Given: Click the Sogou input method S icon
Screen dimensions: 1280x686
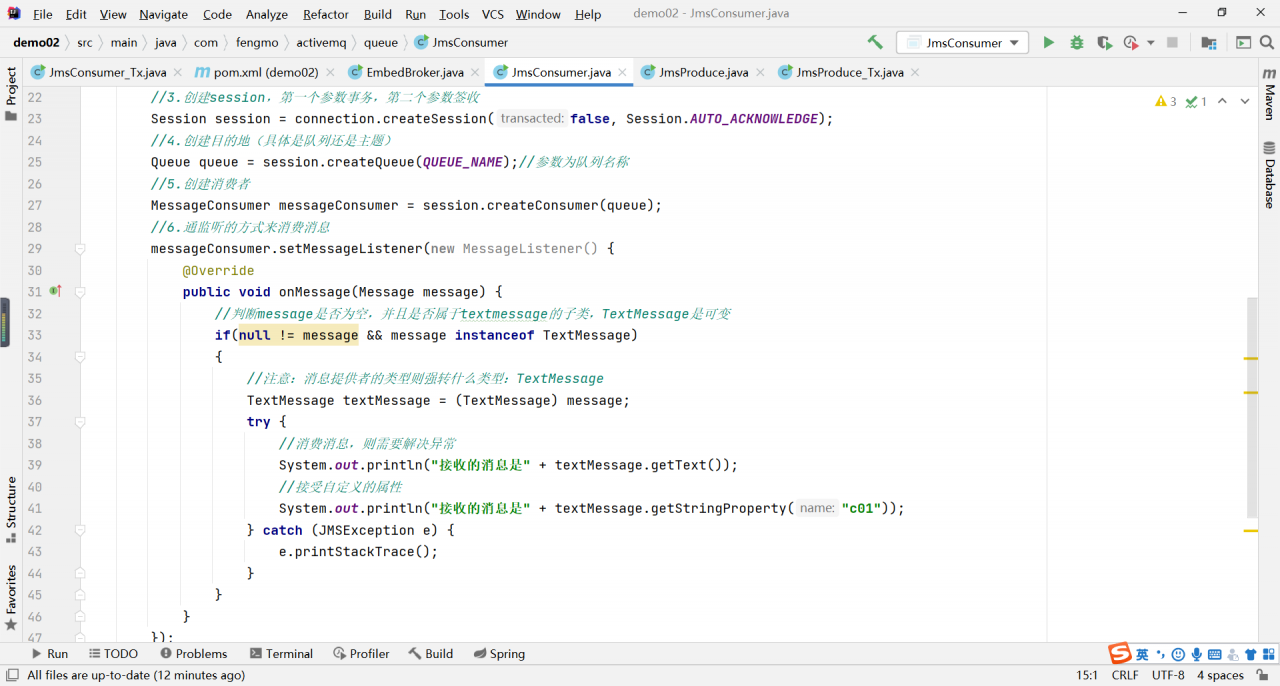Looking at the screenshot, I should [x=1120, y=654].
